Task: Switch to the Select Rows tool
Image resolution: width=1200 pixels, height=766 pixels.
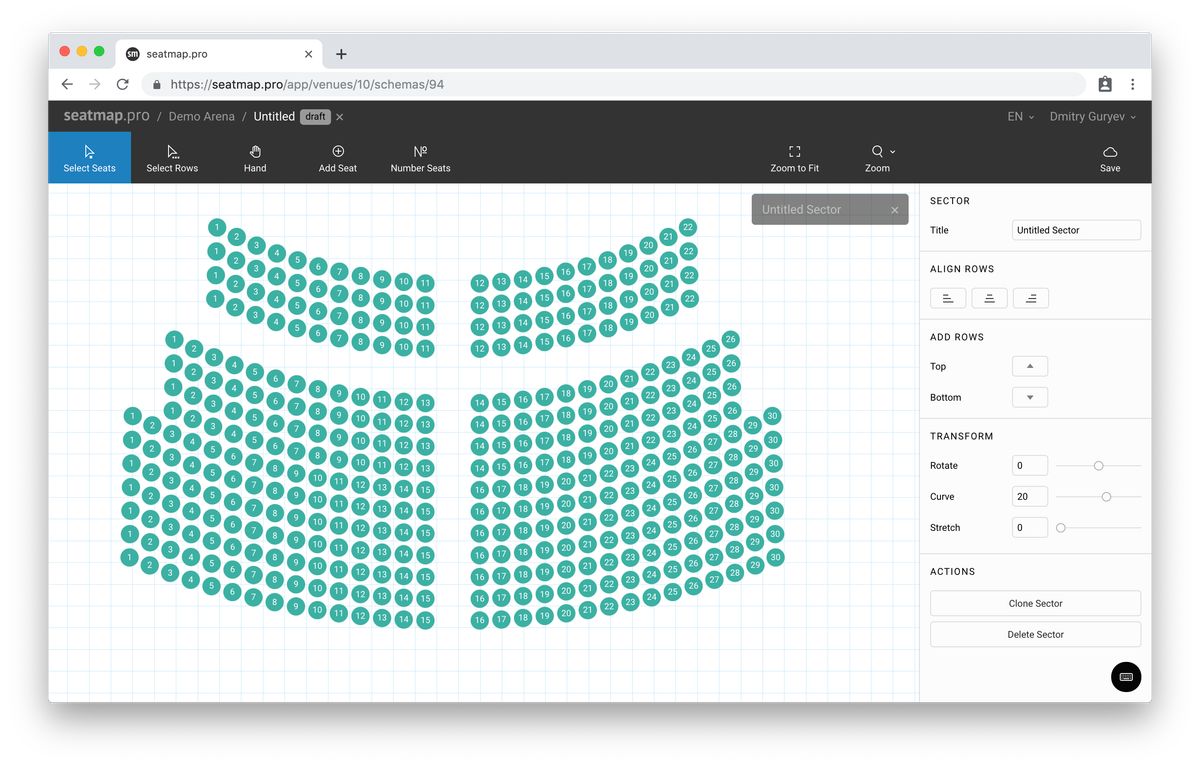Action: pyautogui.click(x=171, y=157)
